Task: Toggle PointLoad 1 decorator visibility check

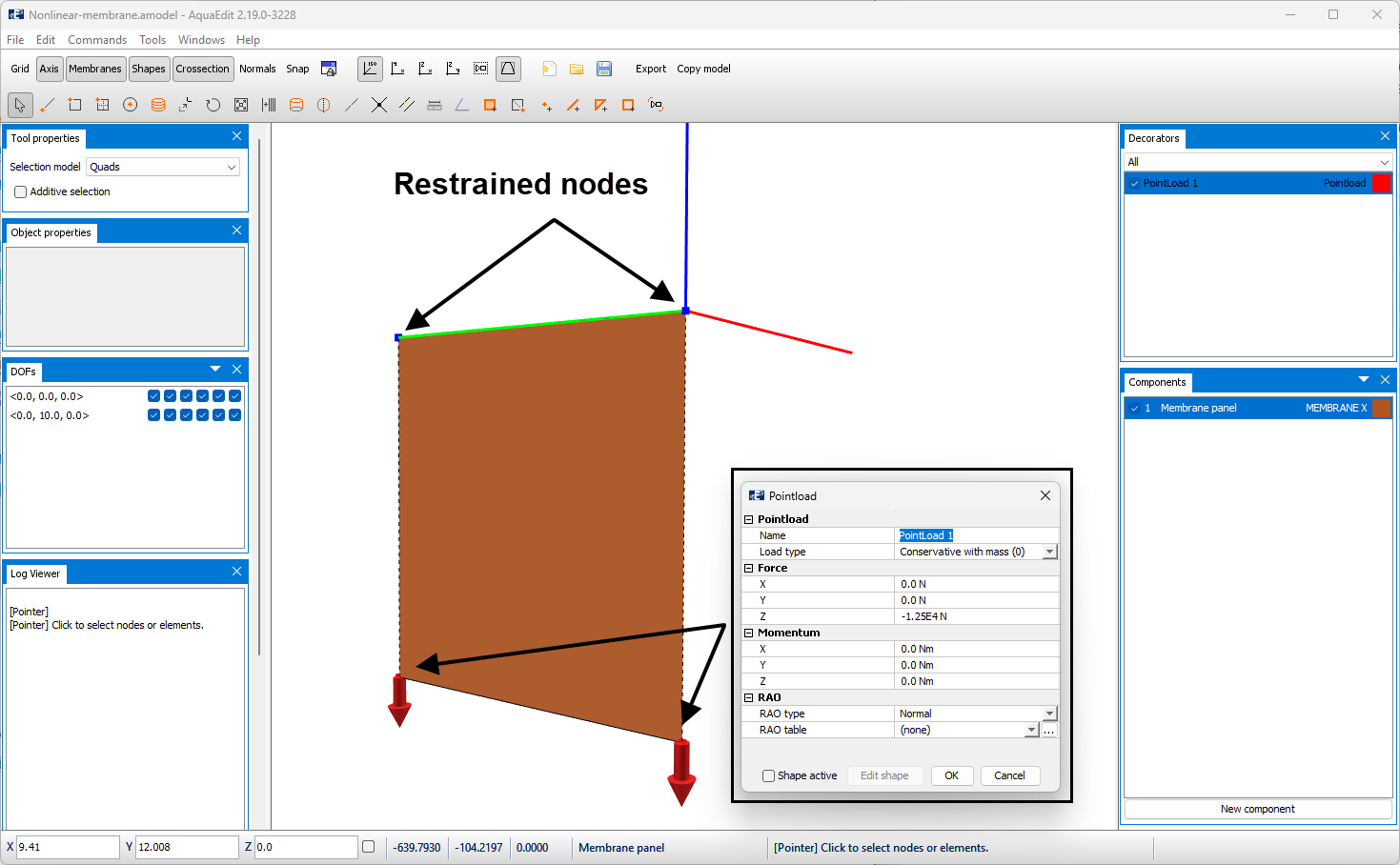Action: coord(1134,183)
